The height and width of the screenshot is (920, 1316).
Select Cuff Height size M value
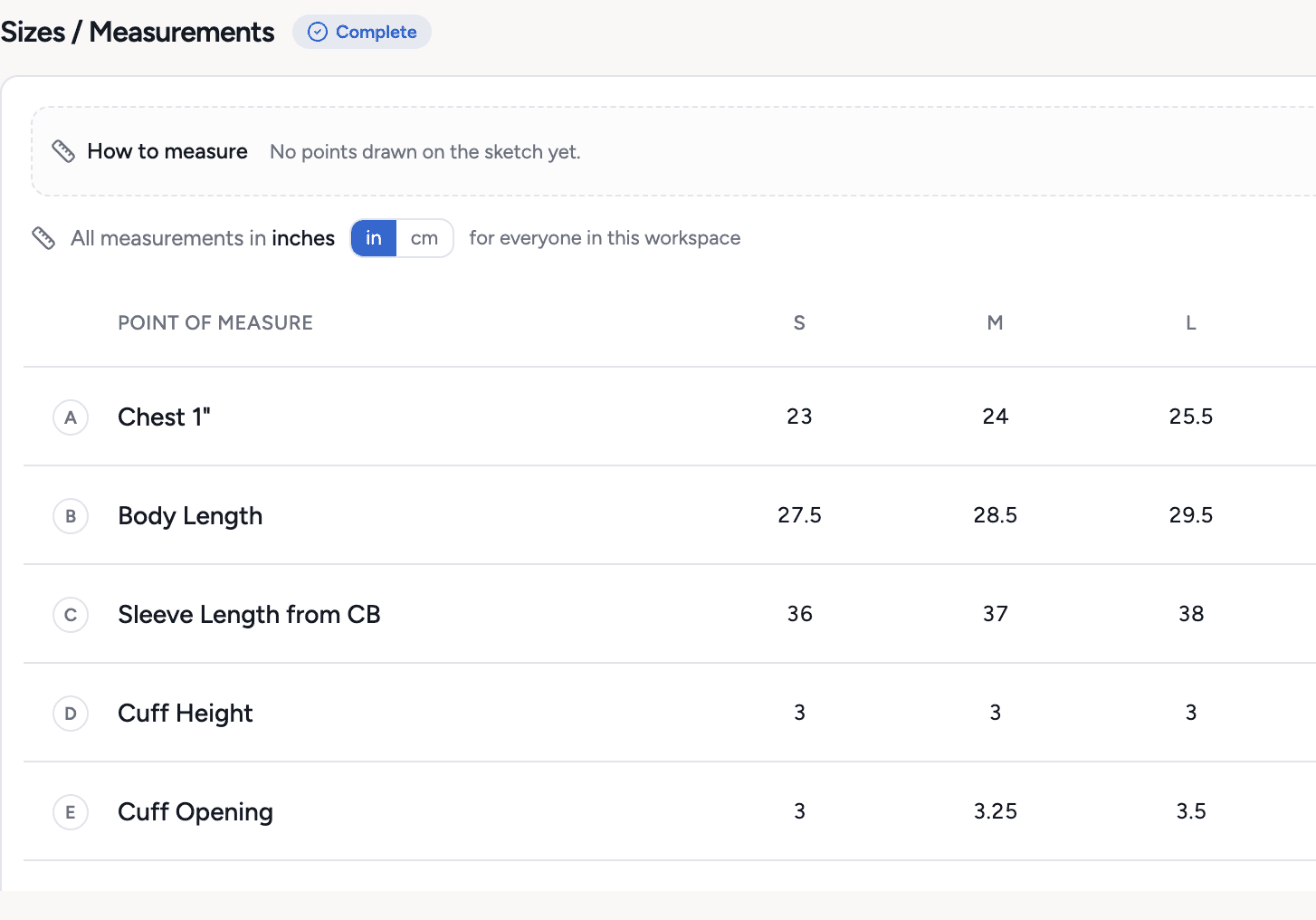pyautogui.click(x=995, y=713)
